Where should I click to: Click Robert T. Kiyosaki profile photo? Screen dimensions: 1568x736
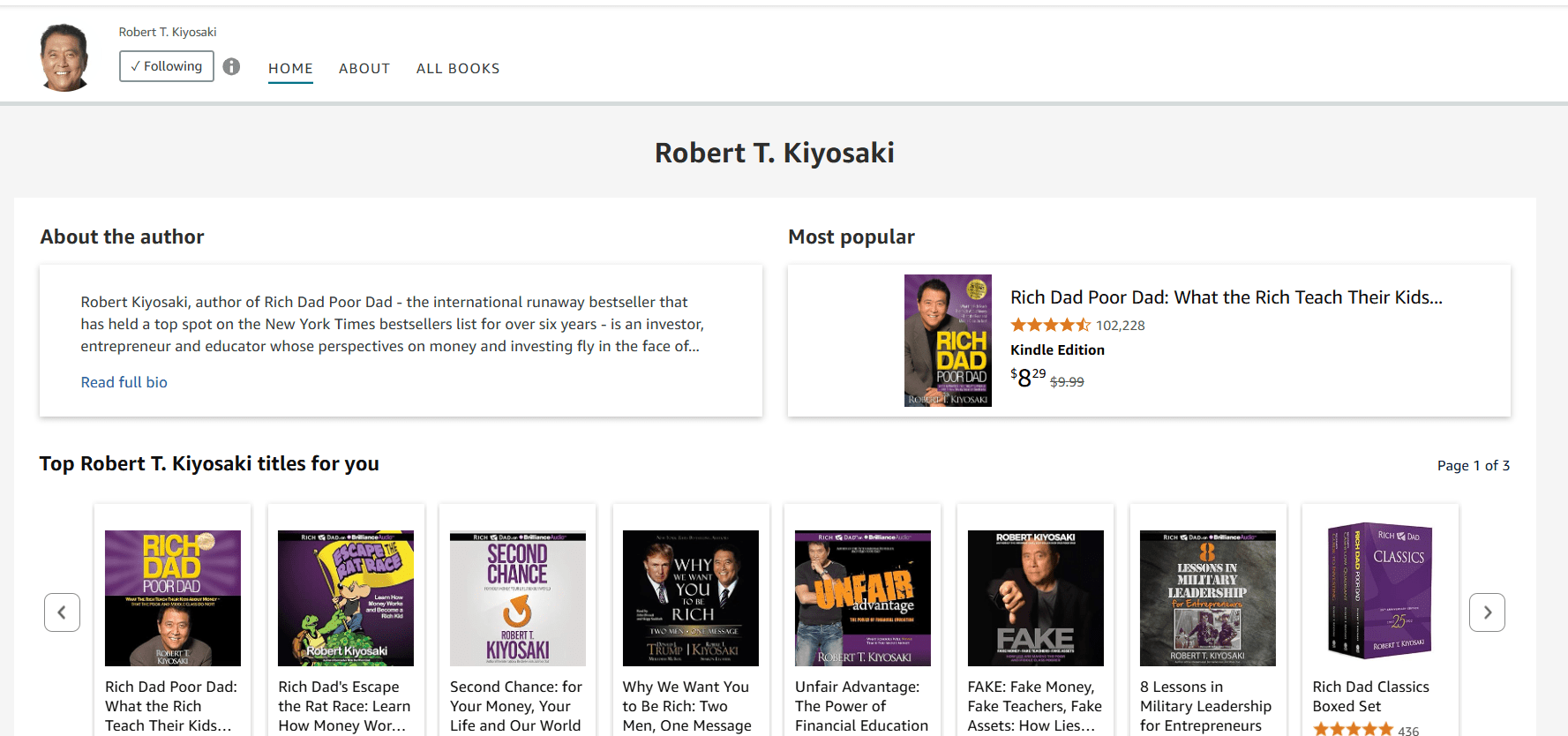click(64, 57)
